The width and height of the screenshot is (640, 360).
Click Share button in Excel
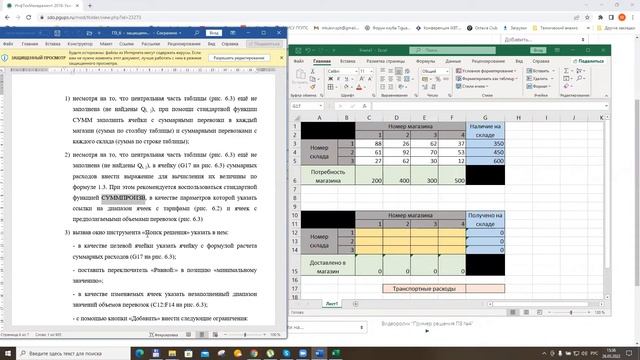589,61
